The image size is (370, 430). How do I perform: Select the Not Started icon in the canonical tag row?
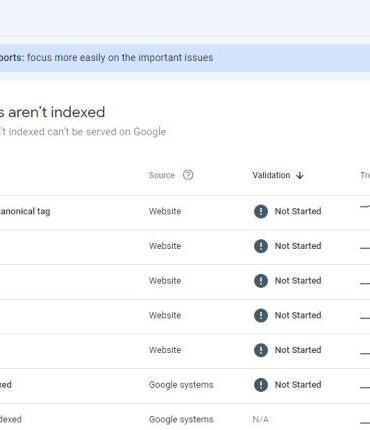point(261,211)
